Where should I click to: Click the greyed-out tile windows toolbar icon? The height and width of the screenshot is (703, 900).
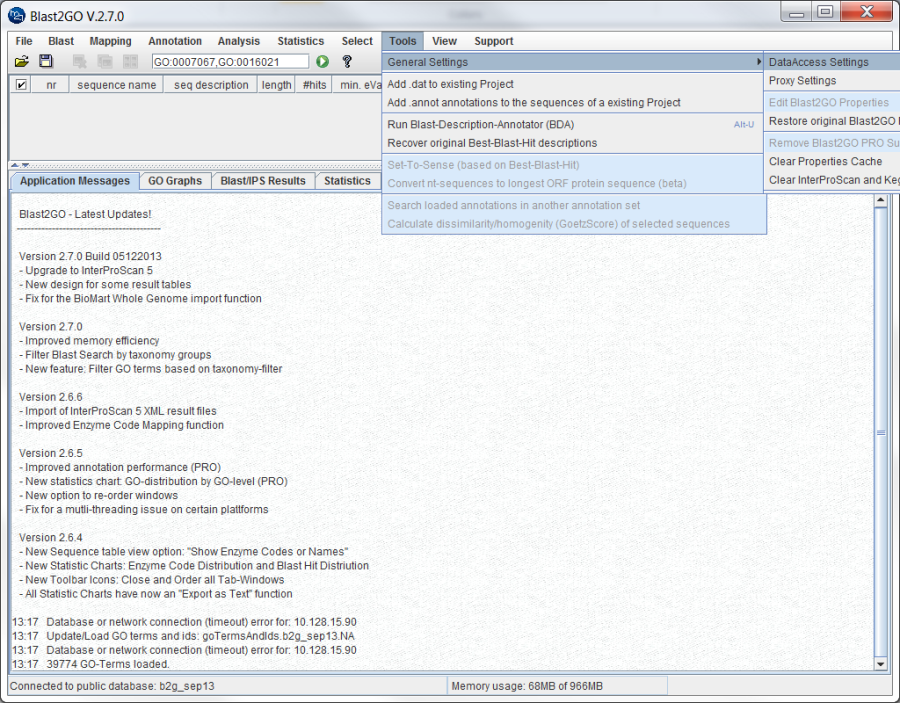(x=130, y=61)
